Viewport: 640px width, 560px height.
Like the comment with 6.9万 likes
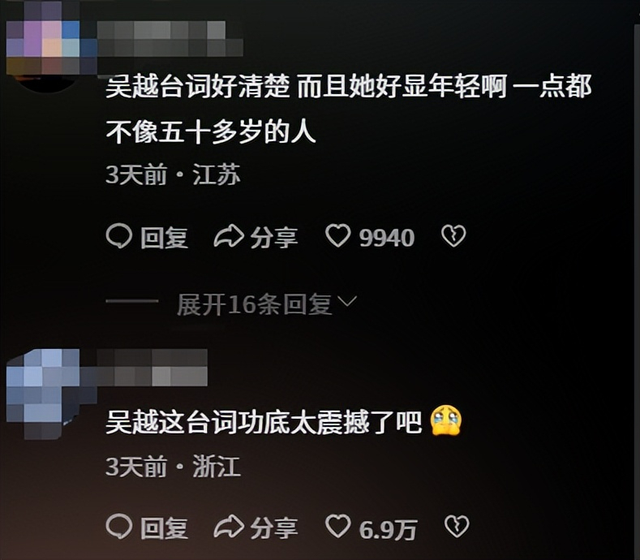tap(338, 526)
